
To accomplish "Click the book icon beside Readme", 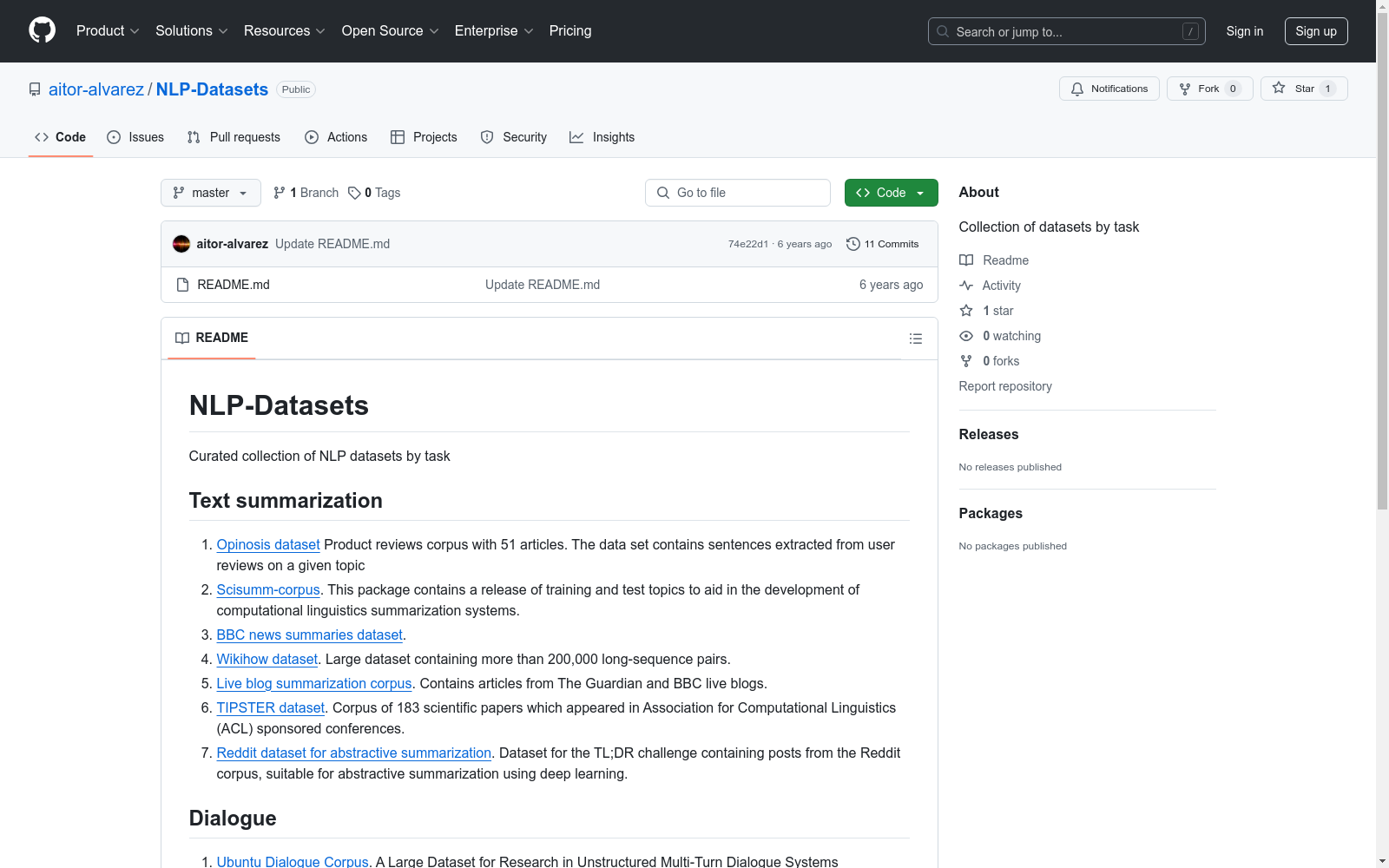I will point(966,260).
